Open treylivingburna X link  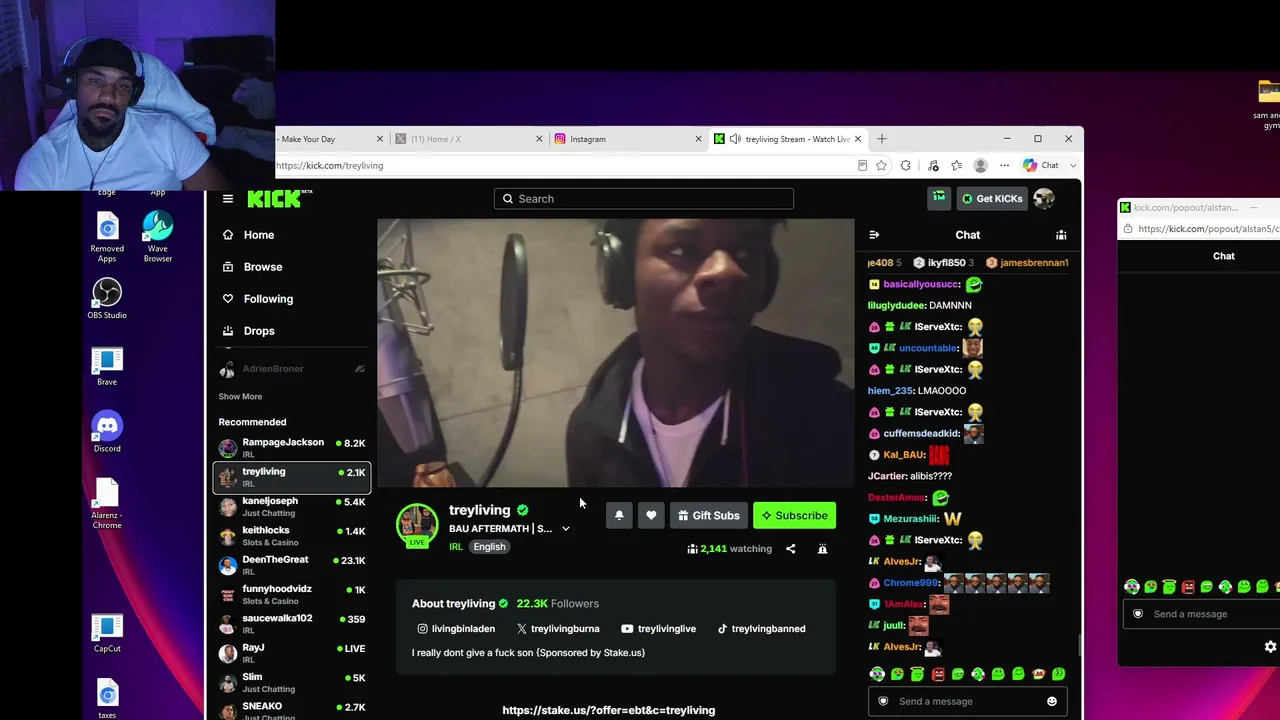coord(558,629)
